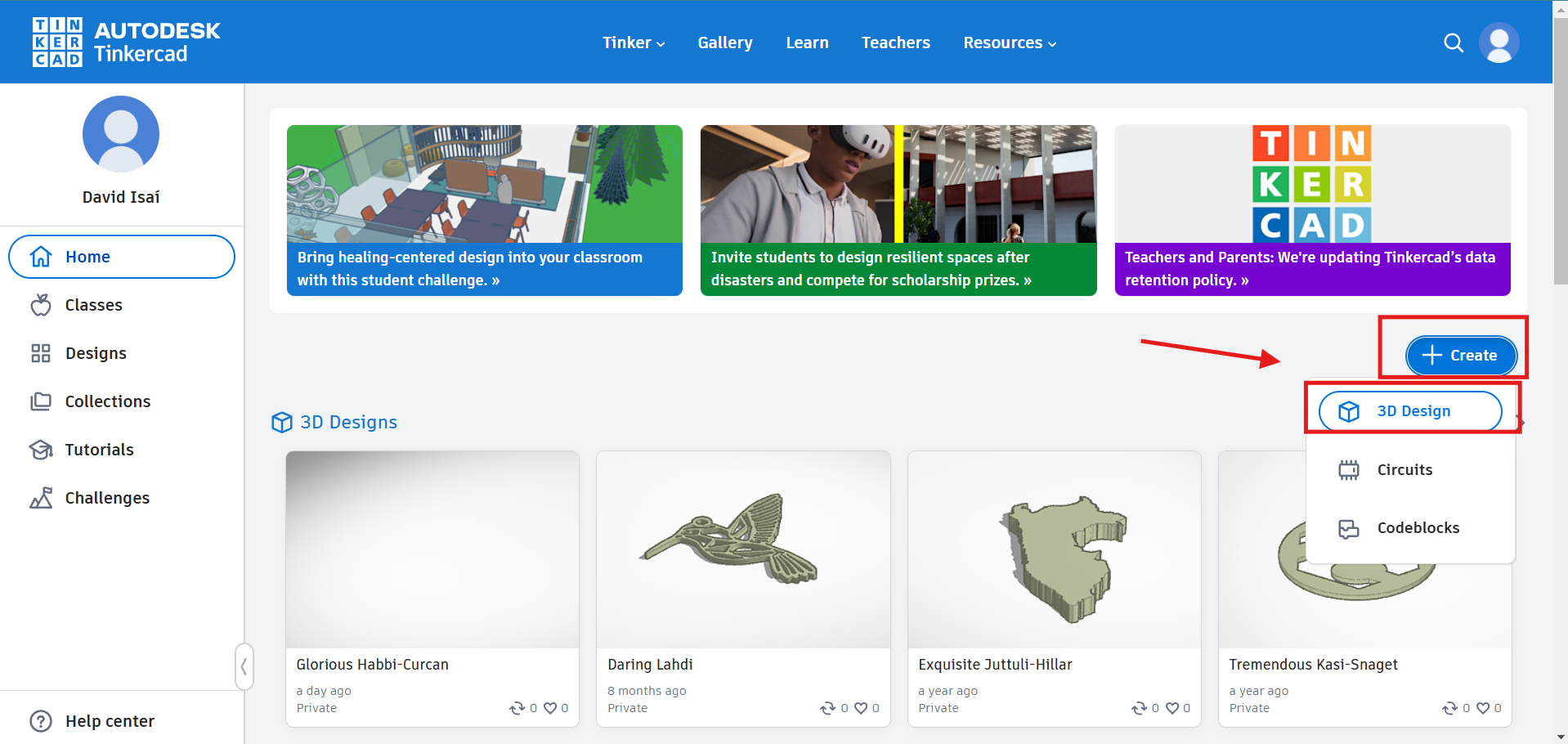The height and width of the screenshot is (744, 1568).
Task: Click the David Isaí username
Action: click(x=121, y=197)
